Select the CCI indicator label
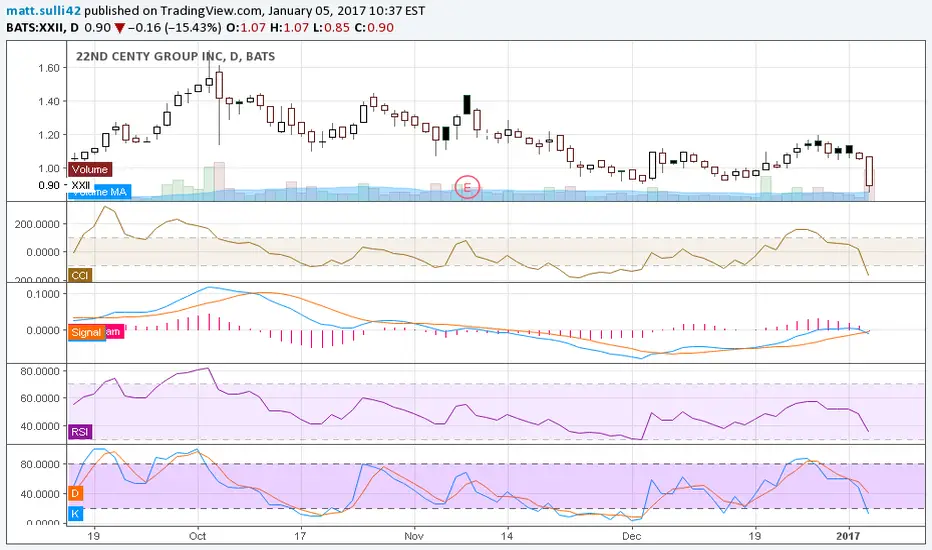The width and height of the screenshot is (932, 550). pyautogui.click(x=80, y=275)
